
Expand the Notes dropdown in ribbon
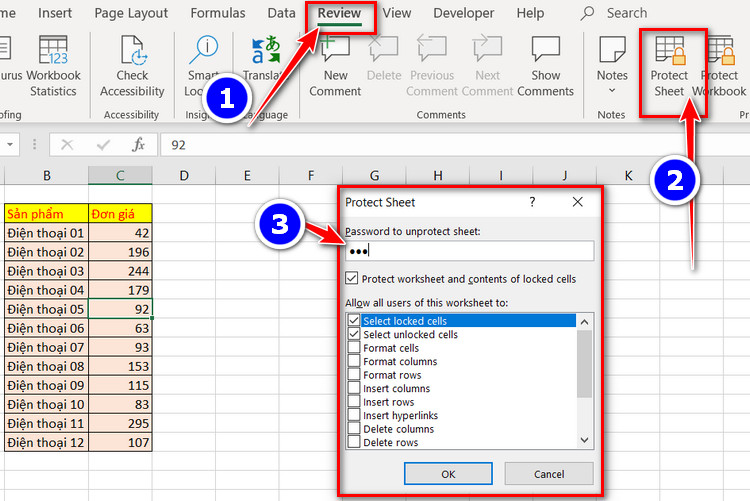click(x=612, y=89)
